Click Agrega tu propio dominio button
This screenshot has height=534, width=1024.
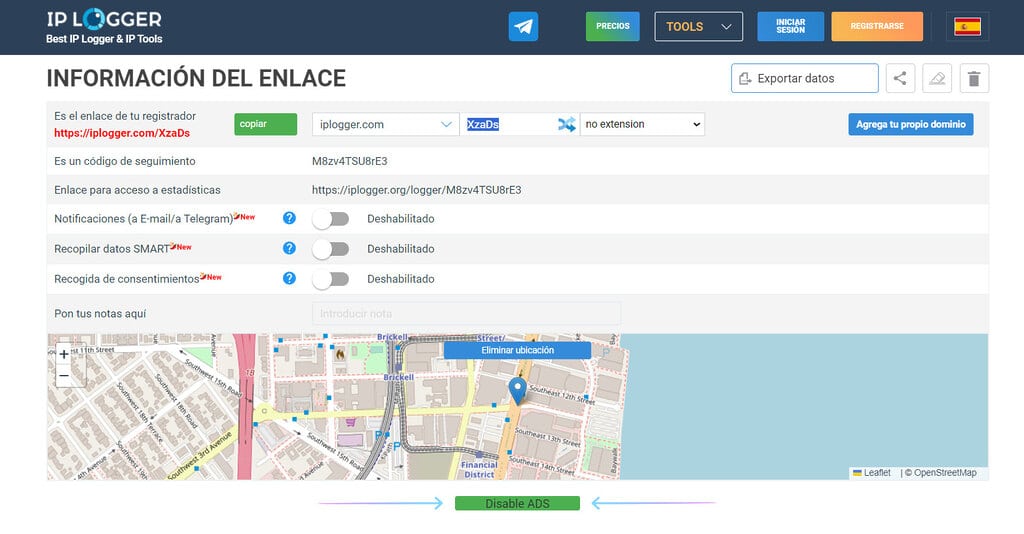coord(910,124)
